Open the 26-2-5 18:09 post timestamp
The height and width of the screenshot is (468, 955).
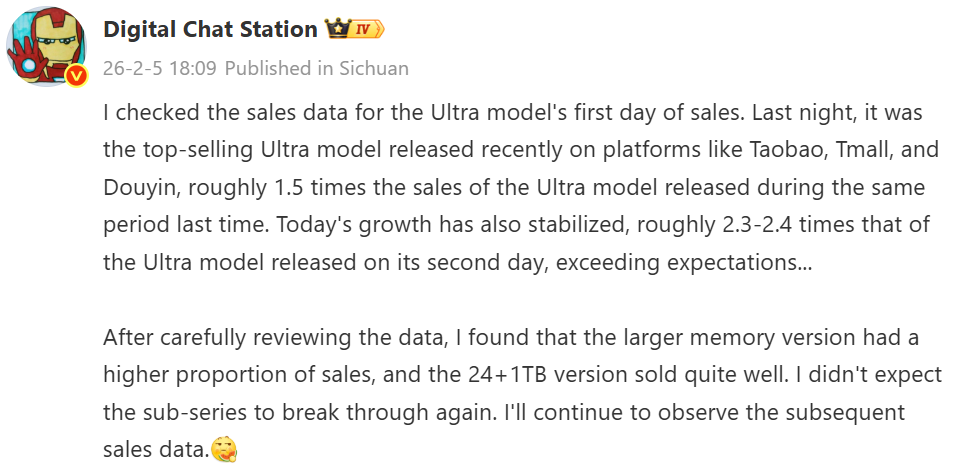pyautogui.click(x=160, y=68)
